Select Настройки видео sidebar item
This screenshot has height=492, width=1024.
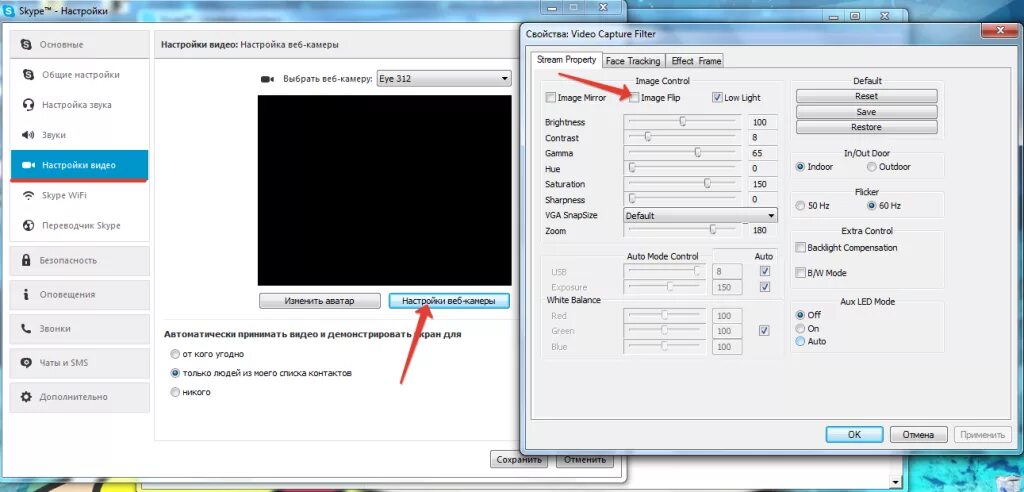[80, 165]
